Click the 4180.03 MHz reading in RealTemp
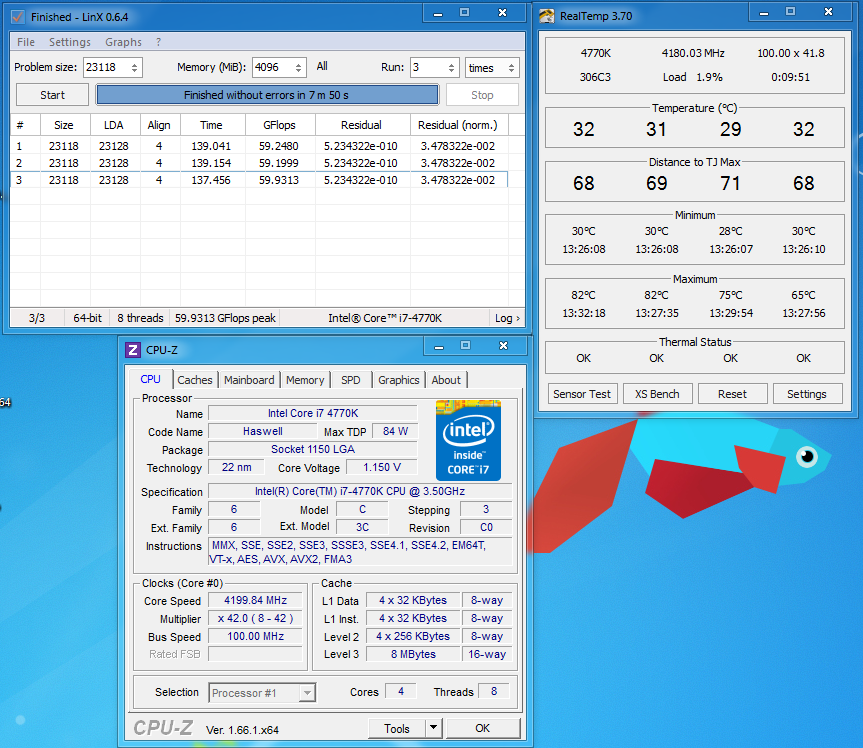This screenshot has height=748, width=863. tap(693, 53)
